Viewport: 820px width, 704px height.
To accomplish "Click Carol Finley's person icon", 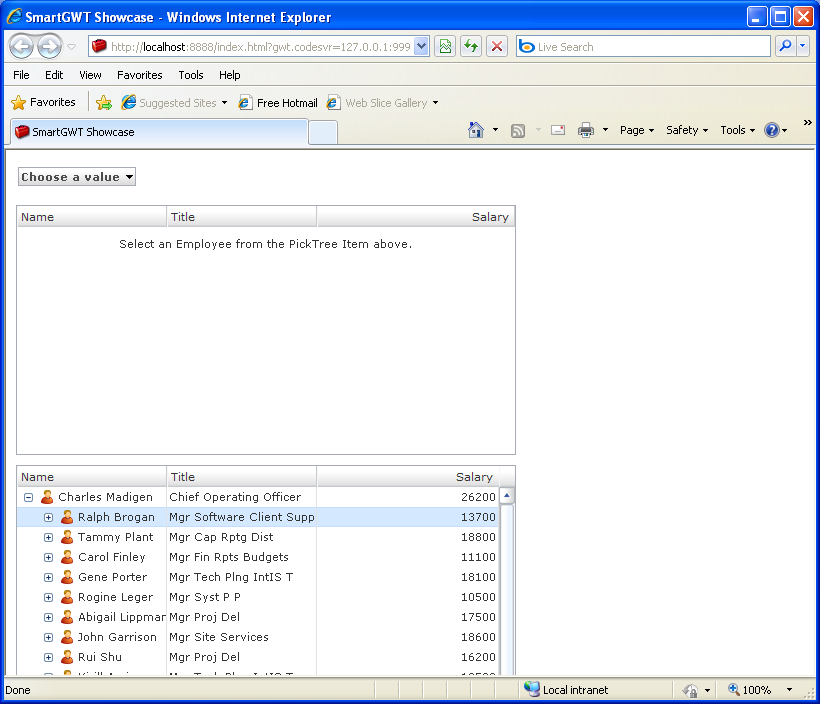I will (67, 557).
